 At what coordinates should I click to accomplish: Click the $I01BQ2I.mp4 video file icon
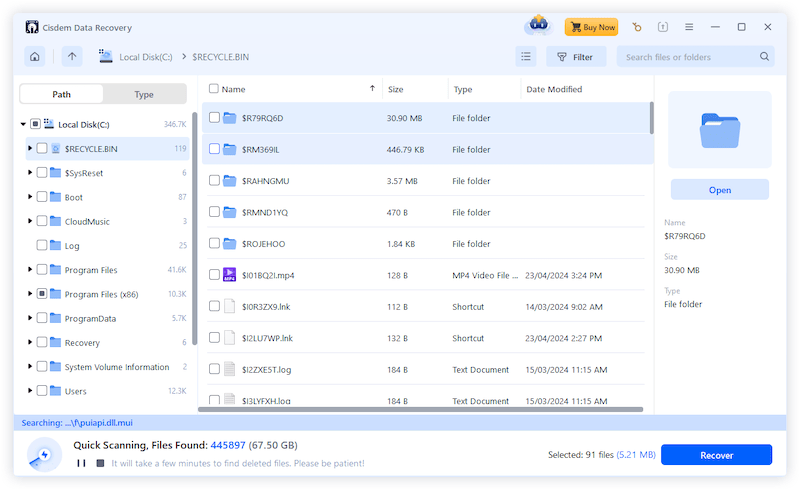pos(230,275)
